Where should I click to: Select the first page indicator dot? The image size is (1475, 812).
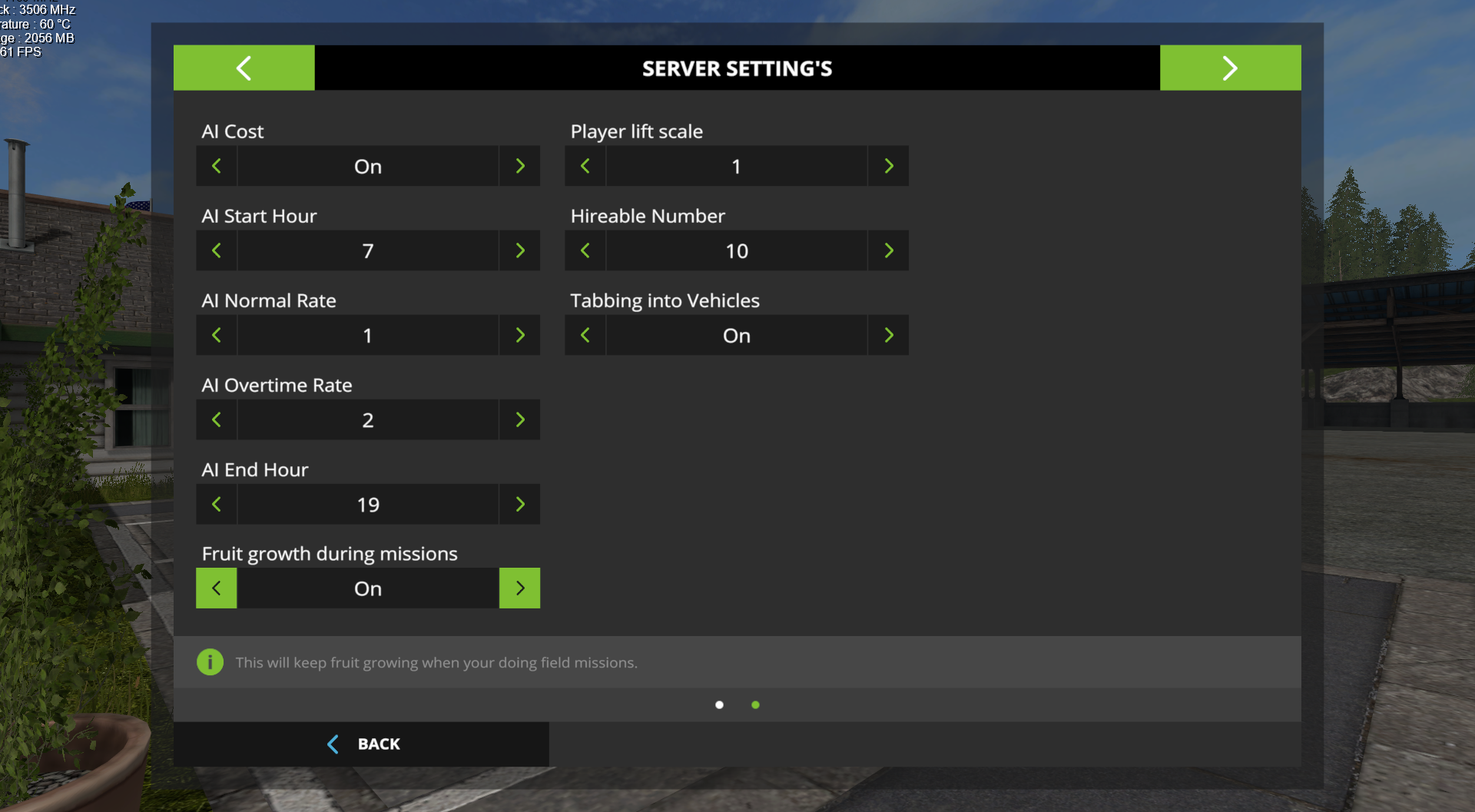click(719, 704)
